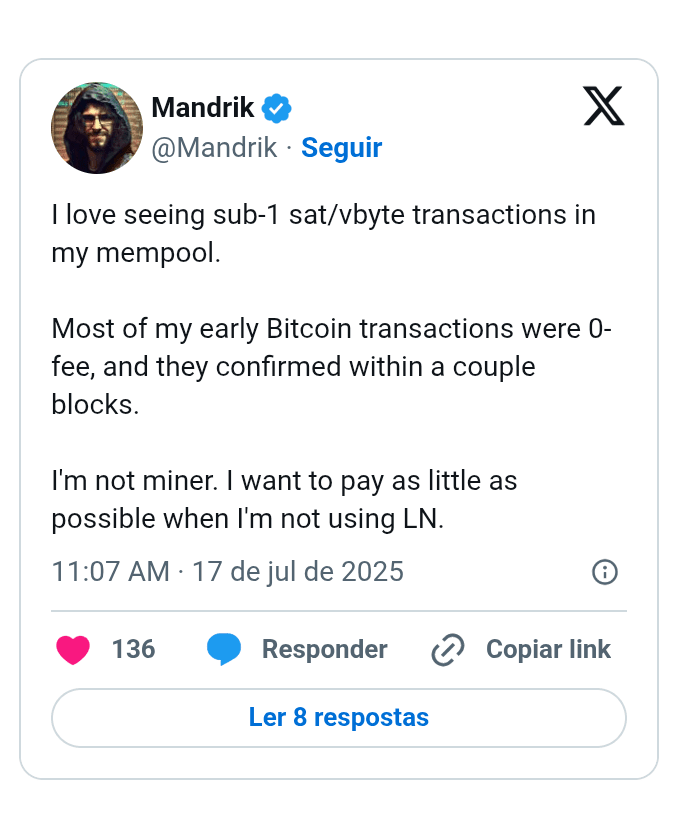
Task: Click the sub-1 sat/vbyte sentence
Action: click(324, 234)
